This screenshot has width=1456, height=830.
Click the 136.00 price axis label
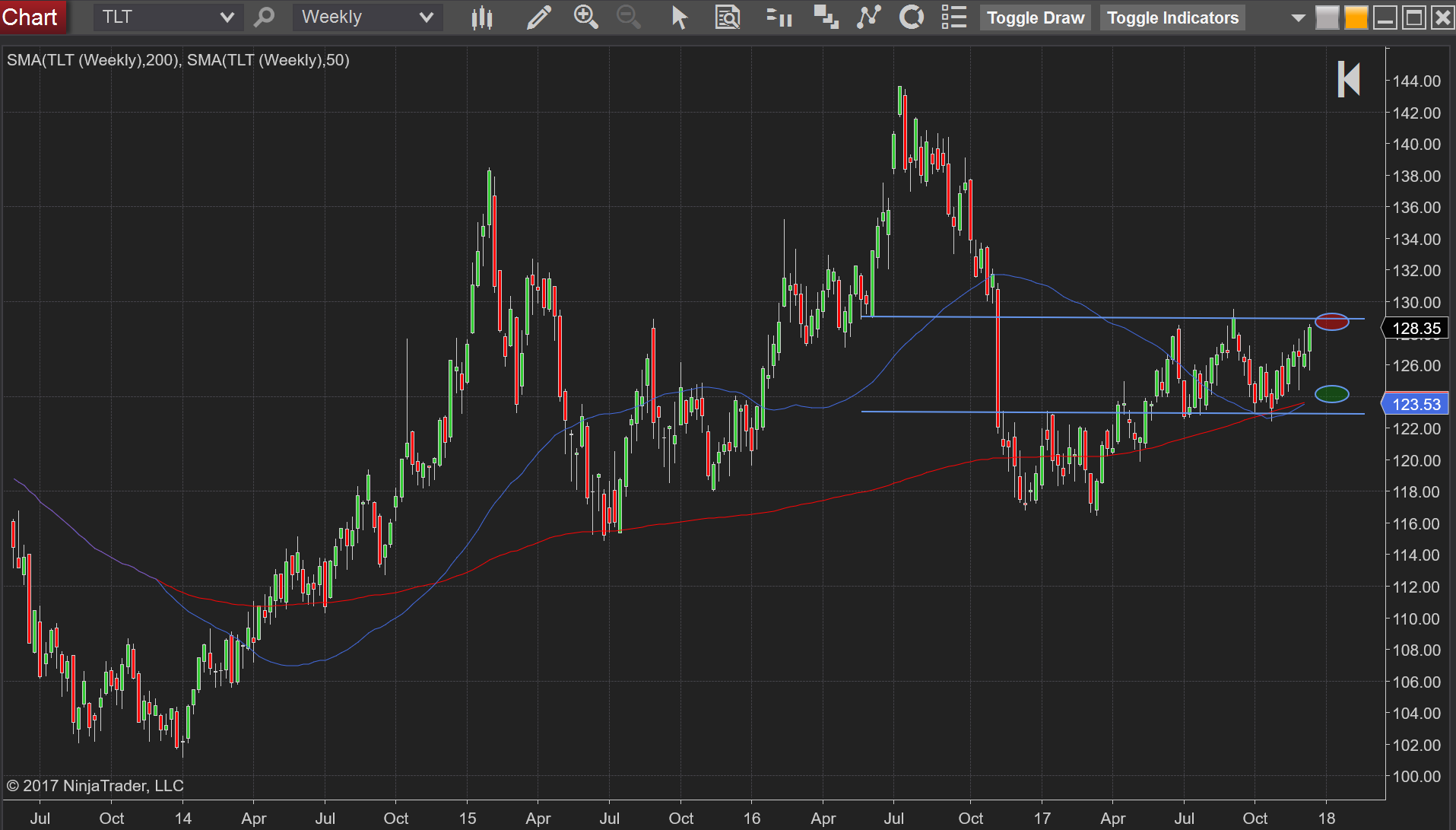pos(1416,208)
